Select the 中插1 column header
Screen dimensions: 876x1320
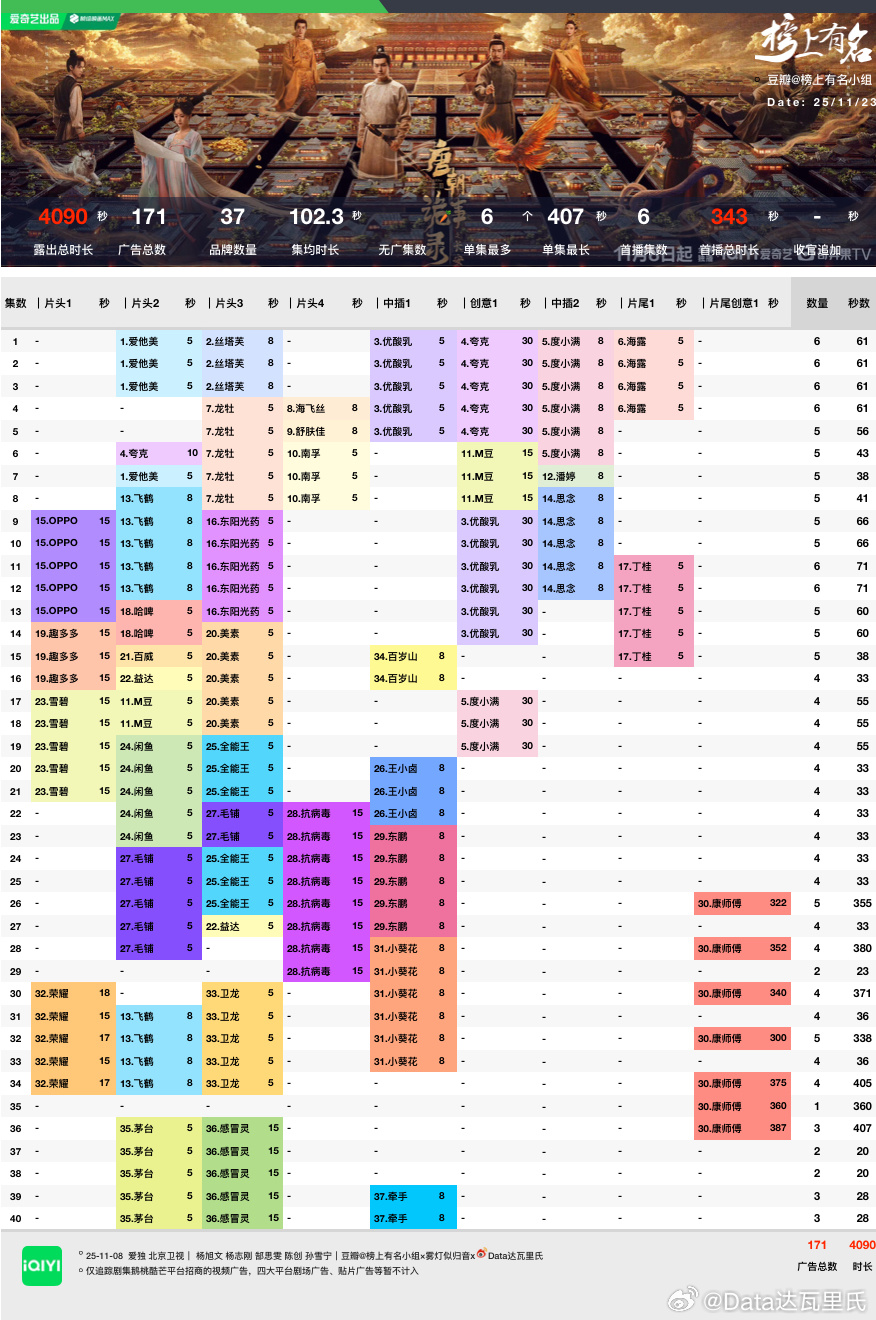pyautogui.click(x=395, y=302)
